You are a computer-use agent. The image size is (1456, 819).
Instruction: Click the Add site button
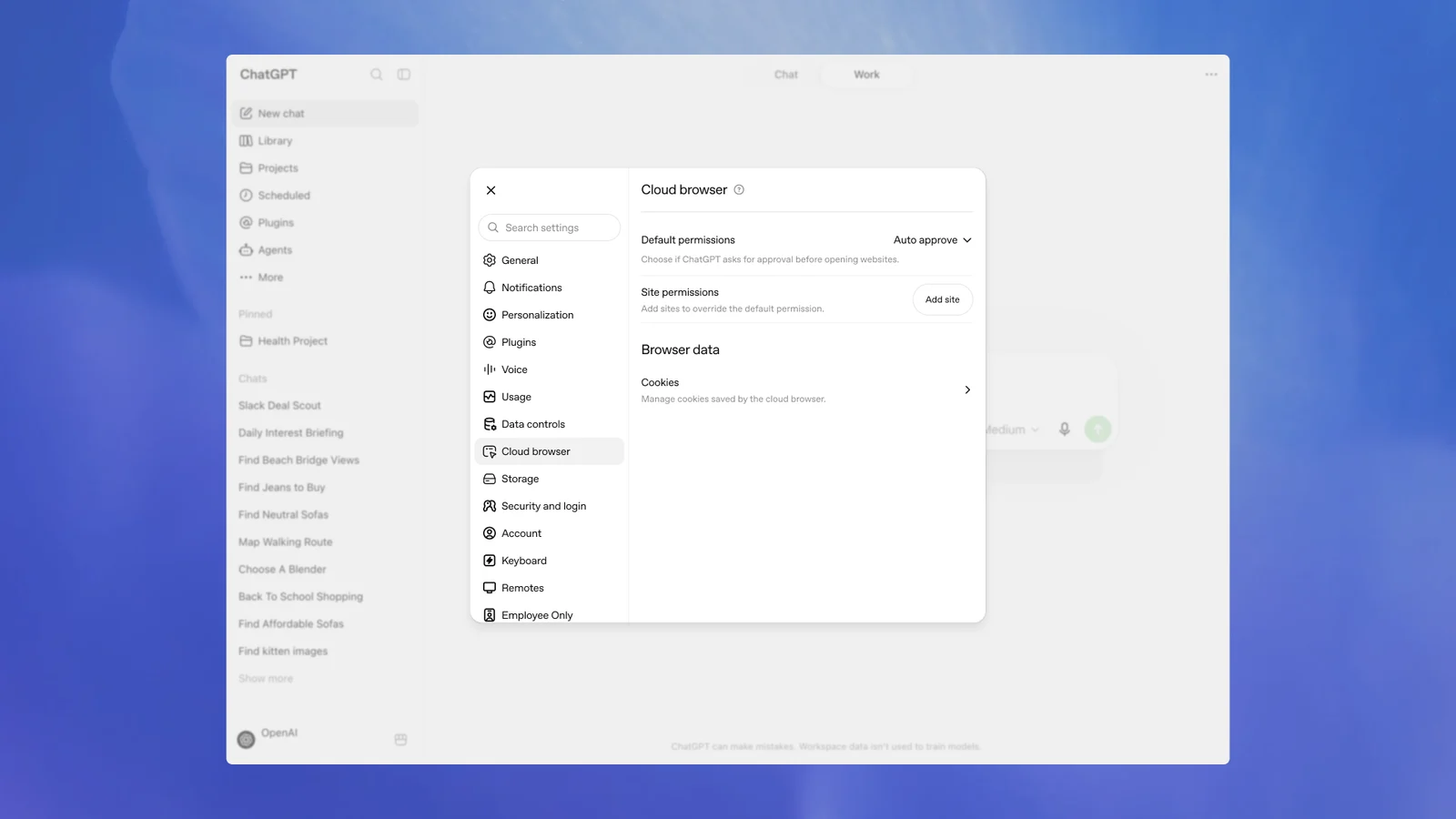tap(943, 299)
